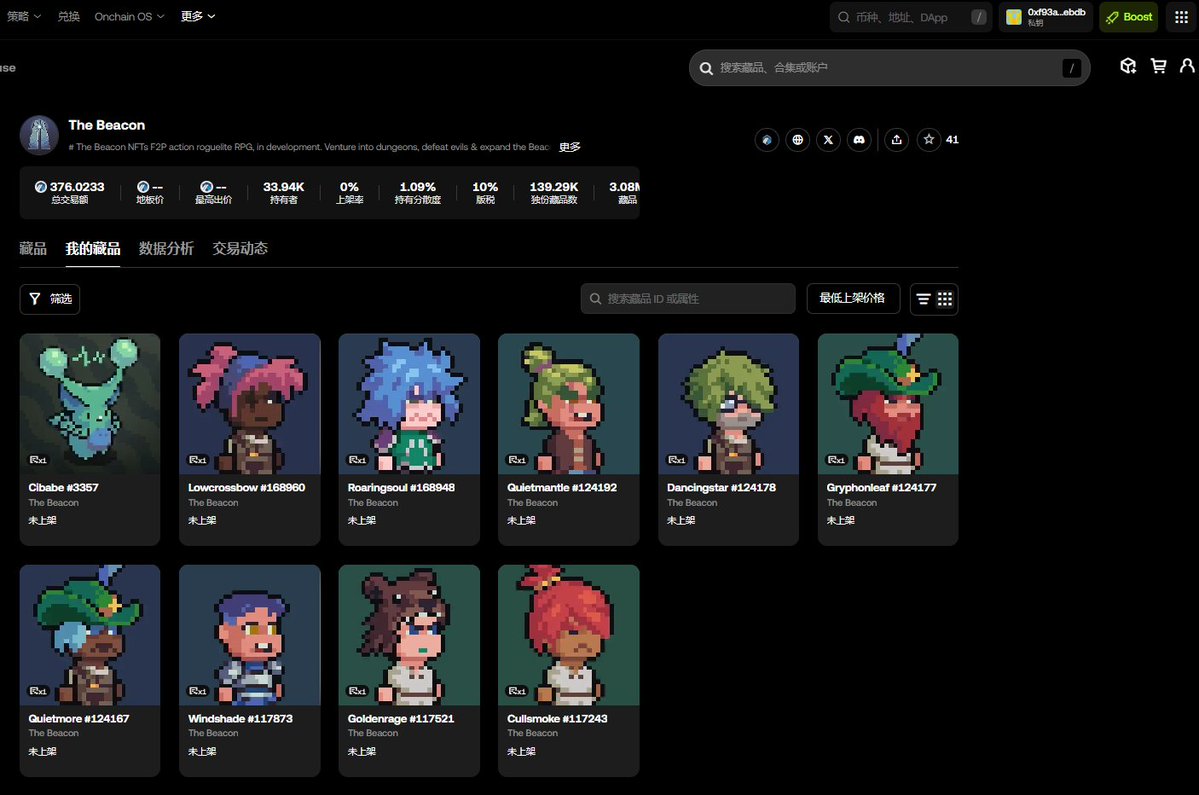Open The Beacon's X (Twitter) link
The width and height of the screenshot is (1199, 795).
pos(828,139)
